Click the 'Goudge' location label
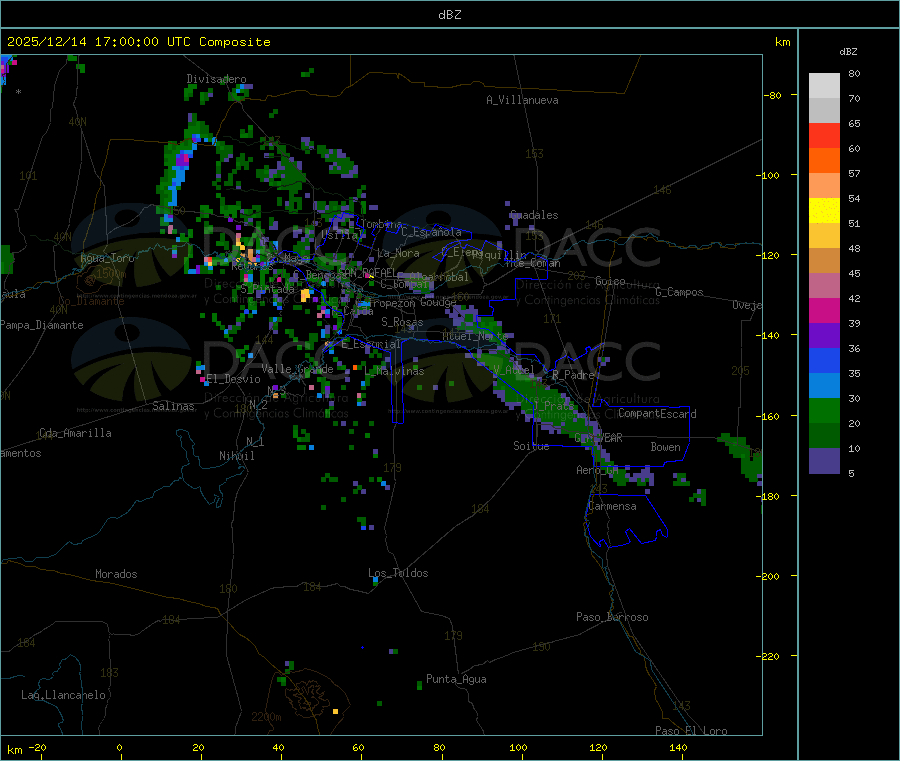Screen dimensions: 900x761 pos(438,302)
